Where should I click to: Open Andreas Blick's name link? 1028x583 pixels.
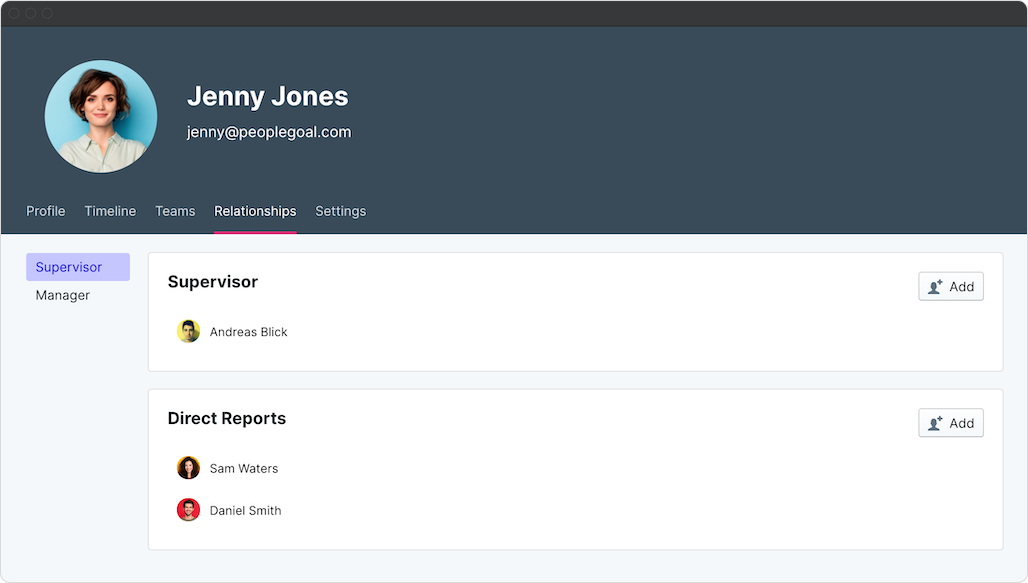click(248, 332)
